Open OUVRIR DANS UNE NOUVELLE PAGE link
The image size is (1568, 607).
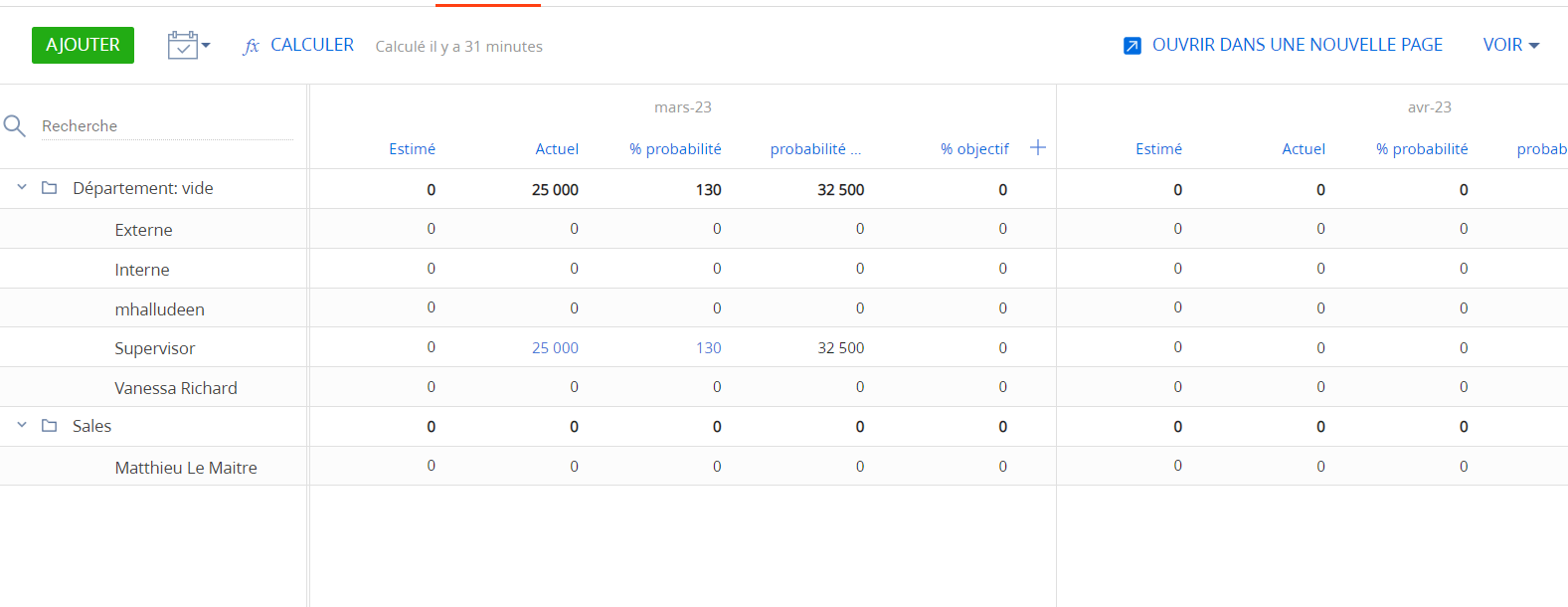(x=1298, y=45)
